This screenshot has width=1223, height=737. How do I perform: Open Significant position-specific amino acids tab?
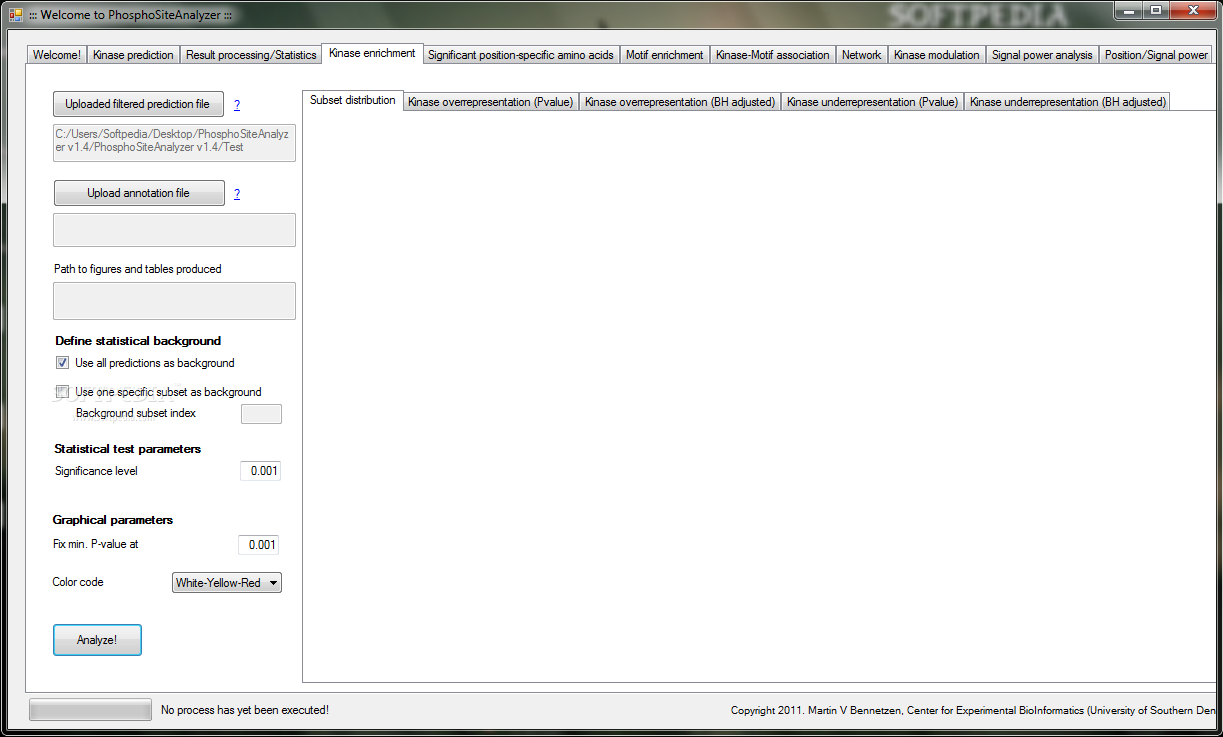click(x=521, y=55)
